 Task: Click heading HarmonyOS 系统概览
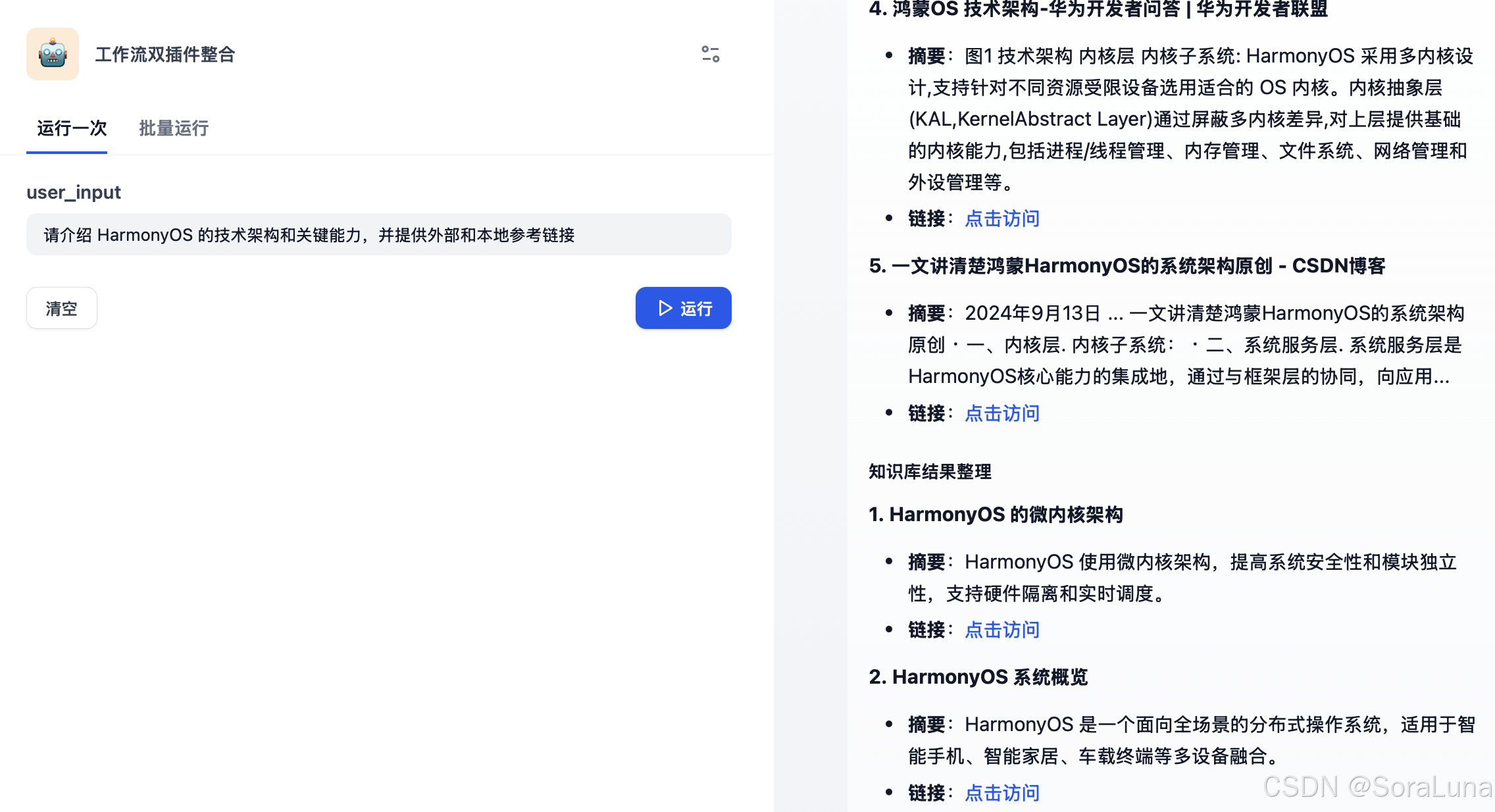(x=978, y=677)
